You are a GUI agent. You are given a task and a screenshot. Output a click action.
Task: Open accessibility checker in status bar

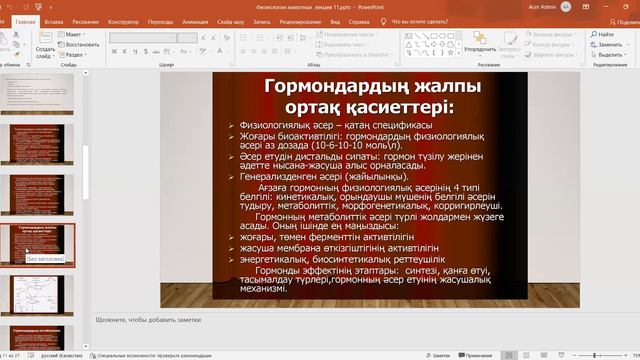point(151,356)
